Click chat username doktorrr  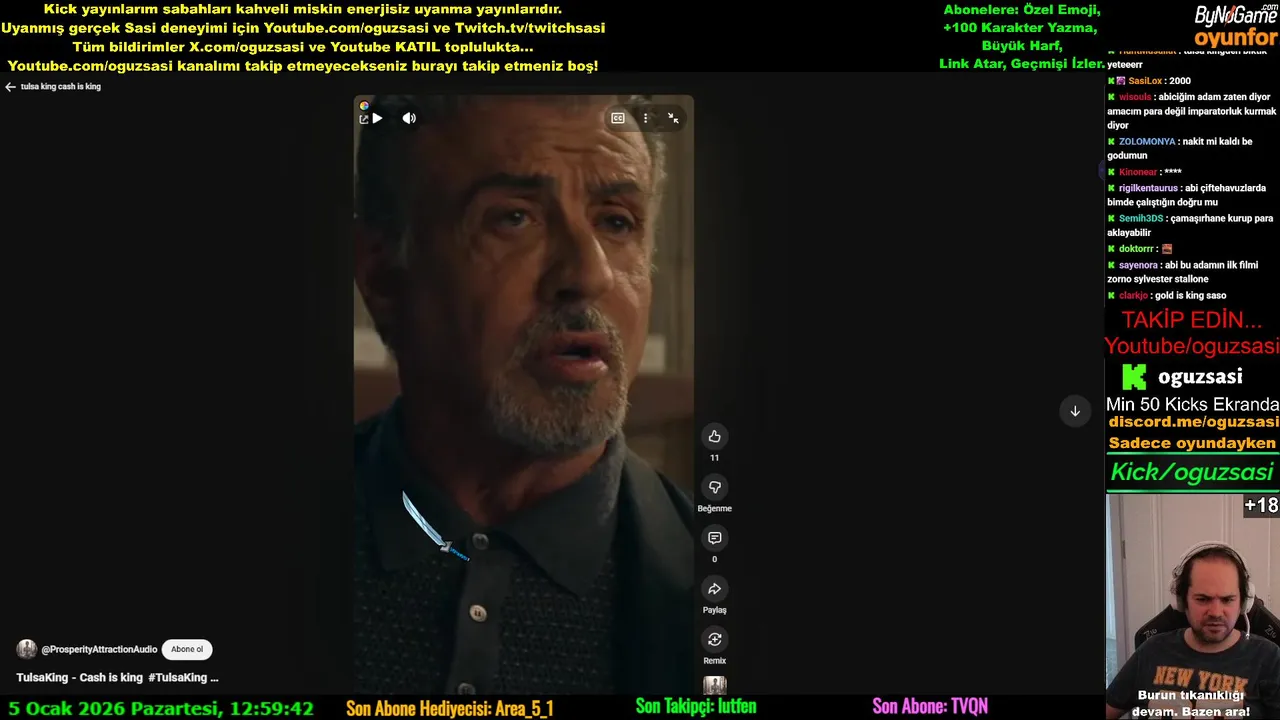(x=1136, y=249)
